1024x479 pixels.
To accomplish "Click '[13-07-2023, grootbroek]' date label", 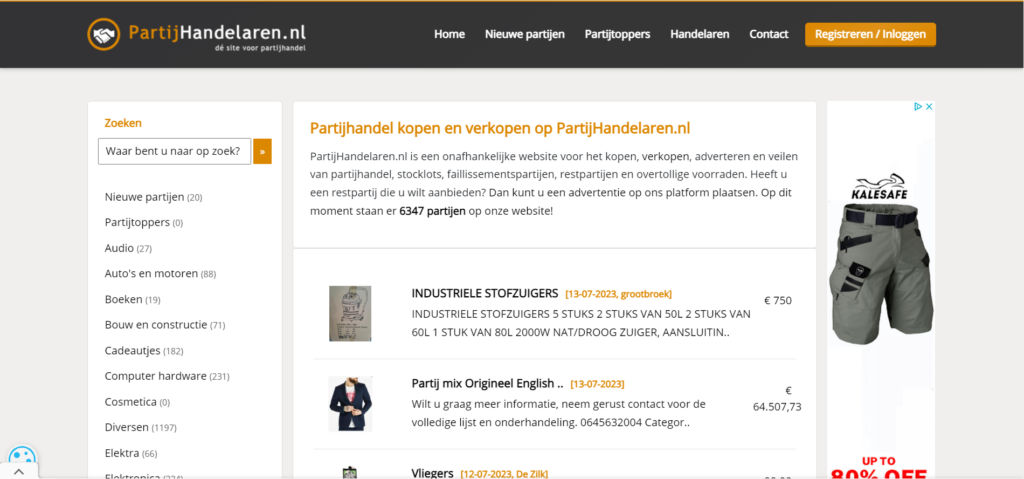I will [x=618, y=293].
